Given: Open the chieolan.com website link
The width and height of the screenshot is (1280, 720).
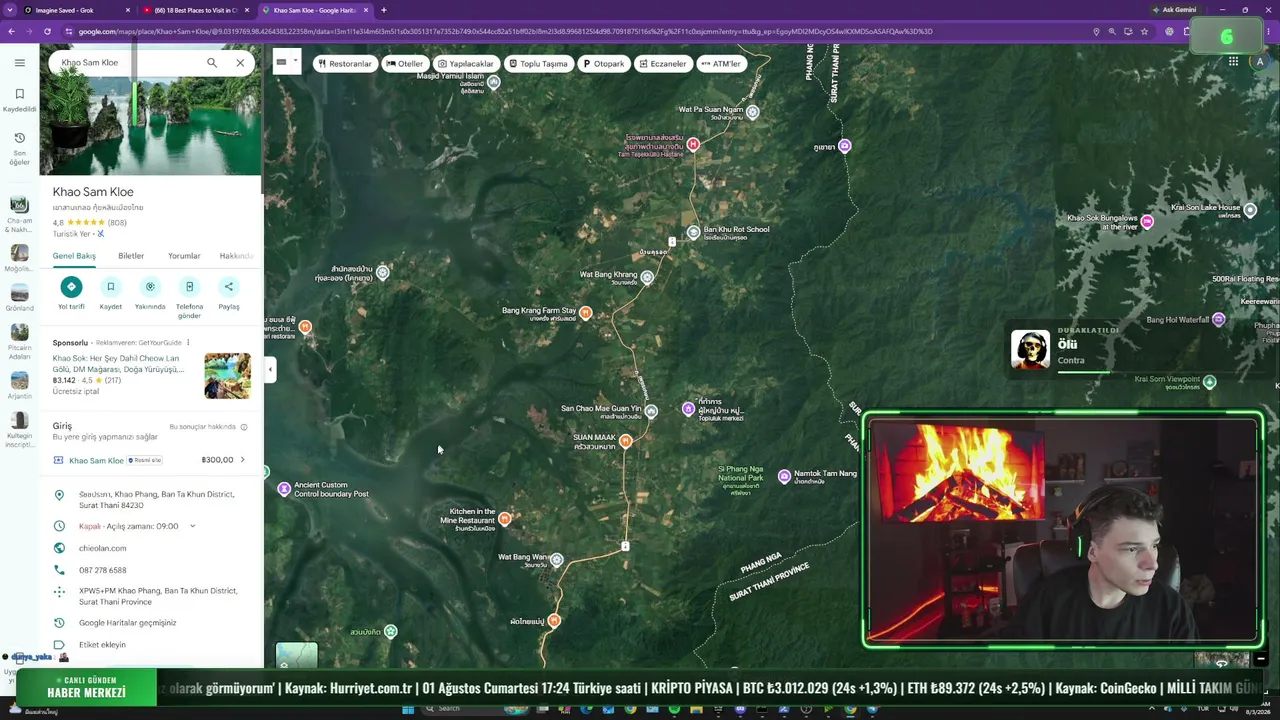Looking at the screenshot, I should (x=103, y=548).
